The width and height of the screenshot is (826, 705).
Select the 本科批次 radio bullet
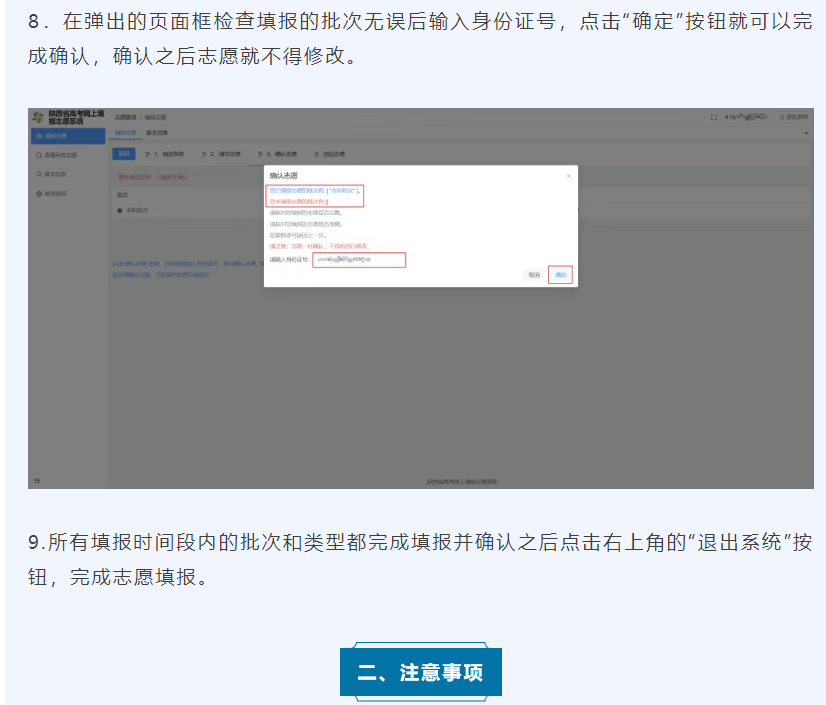point(119,211)
